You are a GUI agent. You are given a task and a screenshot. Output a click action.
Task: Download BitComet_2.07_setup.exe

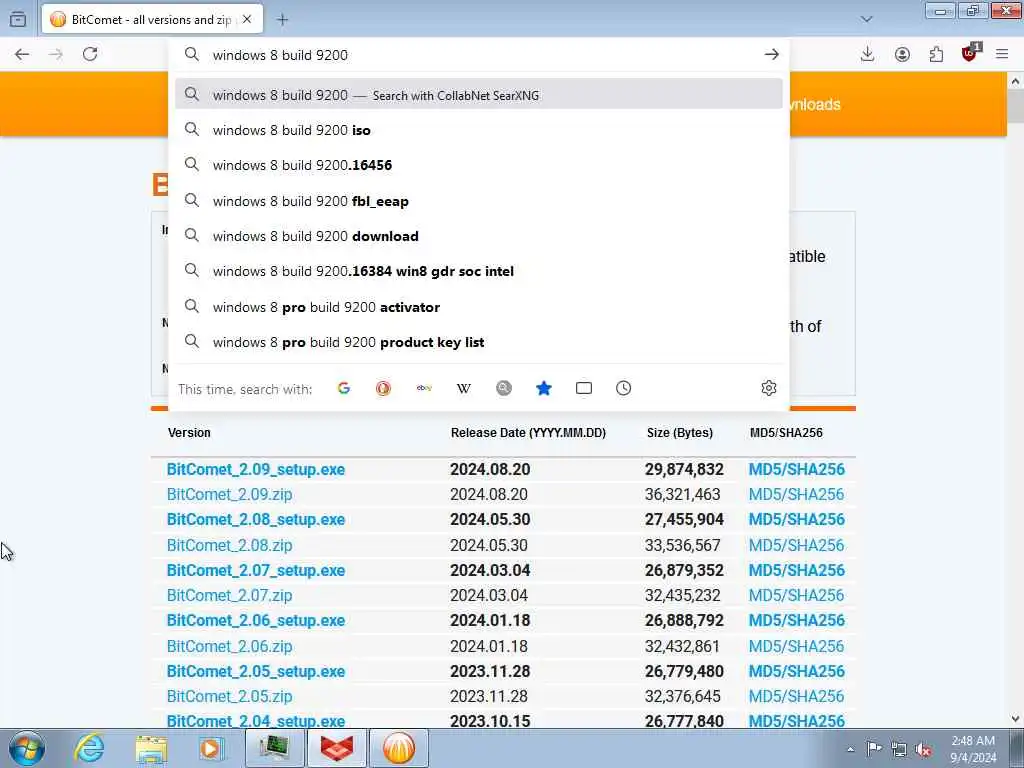point(256,570)
